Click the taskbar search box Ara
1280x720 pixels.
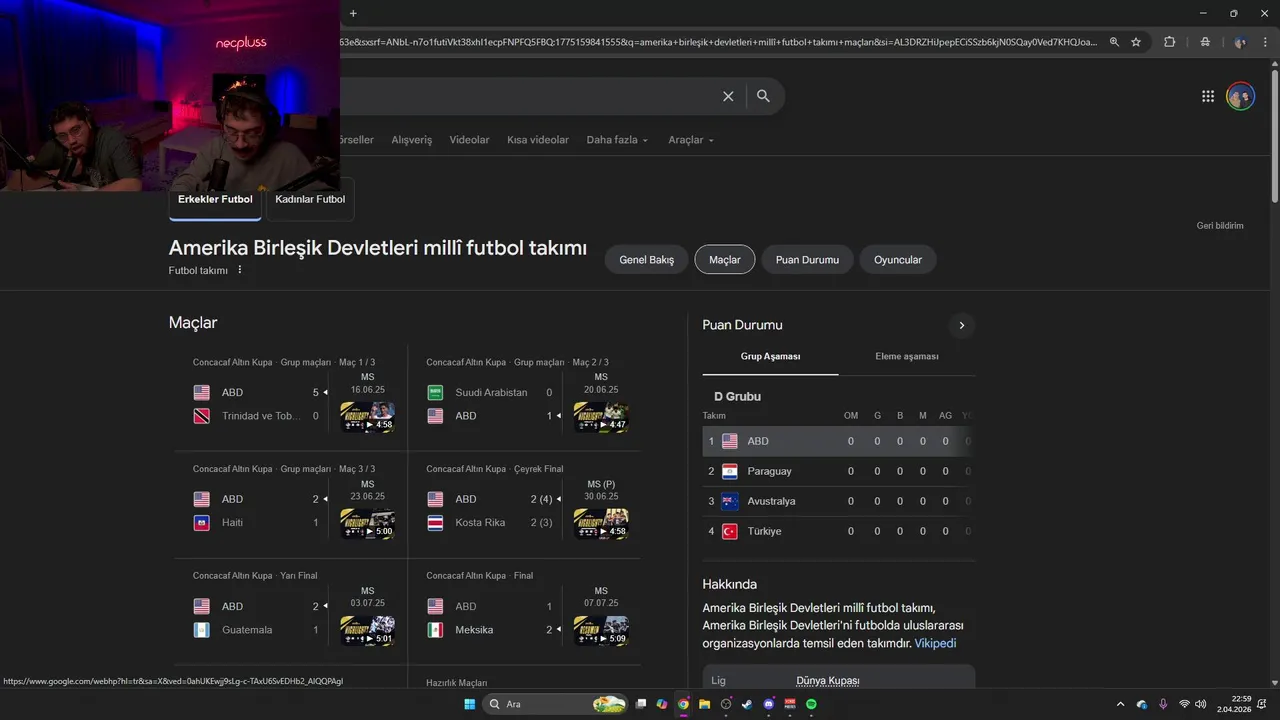[x=554, y=704]
